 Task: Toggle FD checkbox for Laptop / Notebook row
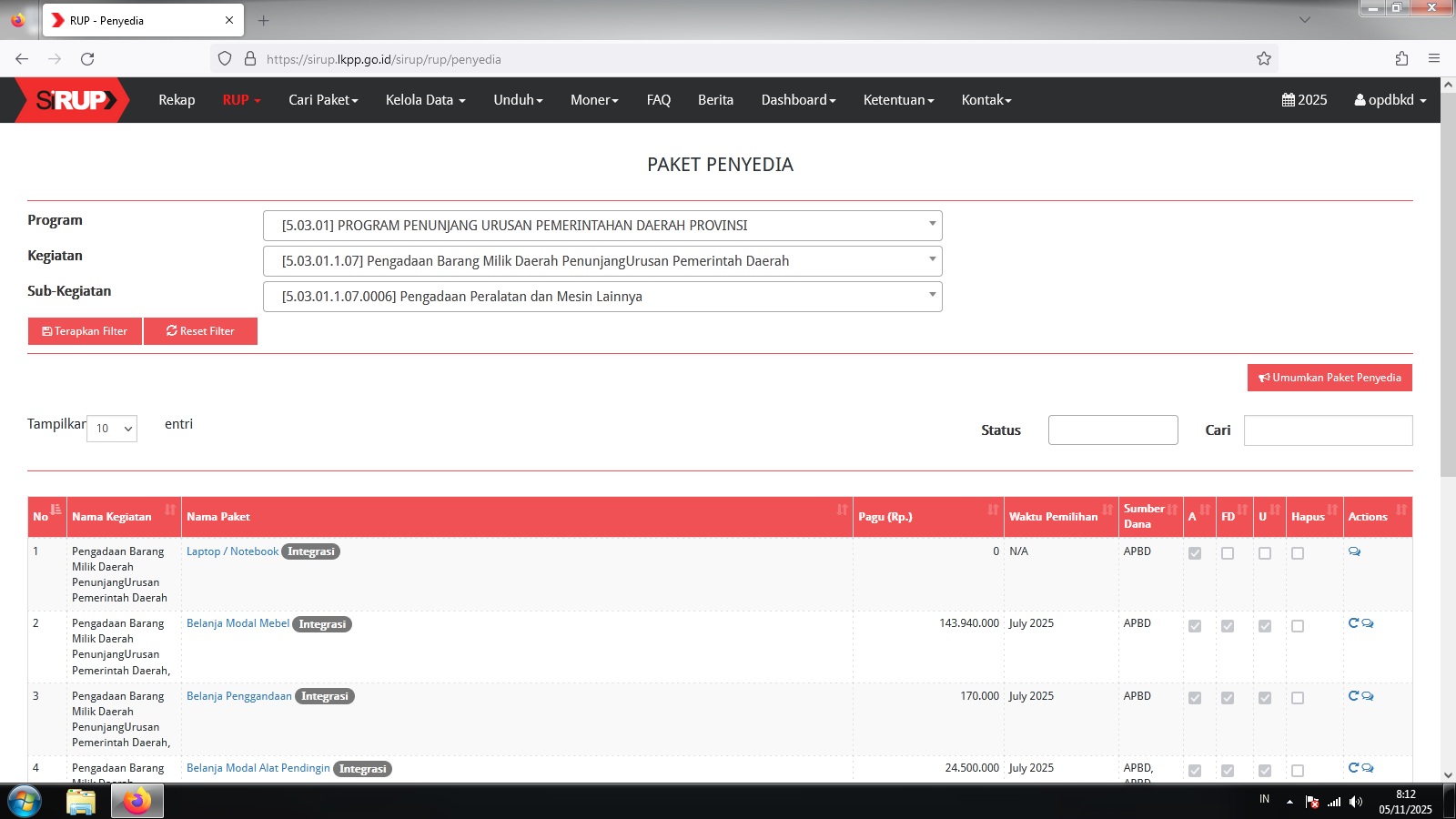1228,553
